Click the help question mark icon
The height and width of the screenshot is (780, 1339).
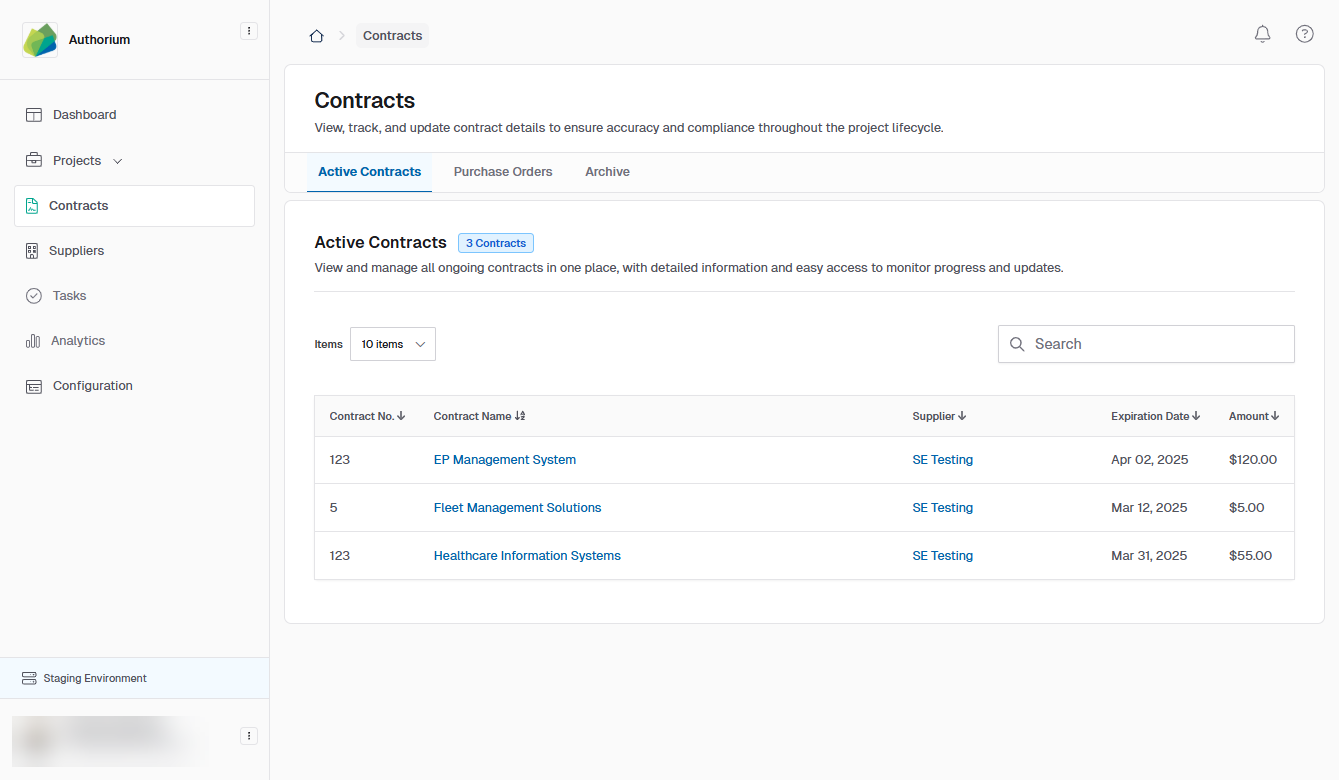click(1304, 34)
